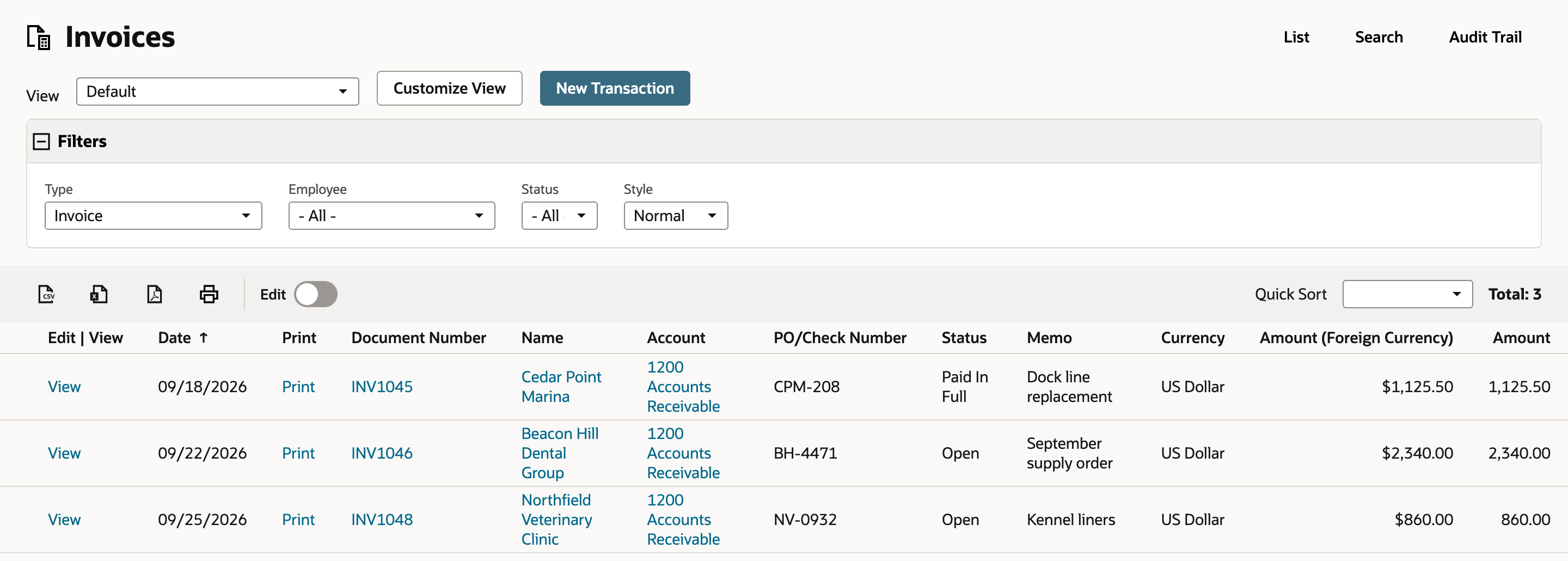
Task: Open Accounts Receivable link in INV1048 row
Action: click(x=683, y=520)
